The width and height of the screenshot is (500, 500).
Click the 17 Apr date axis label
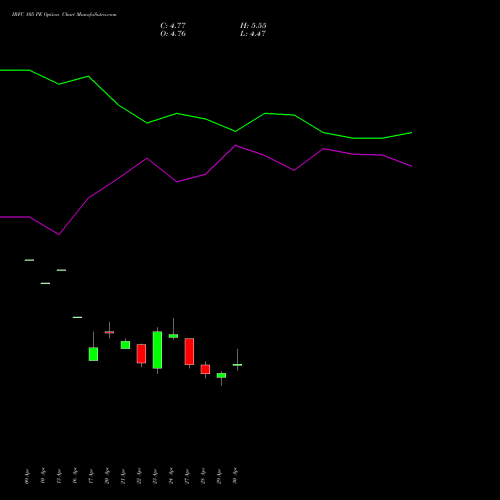[91, 476]
